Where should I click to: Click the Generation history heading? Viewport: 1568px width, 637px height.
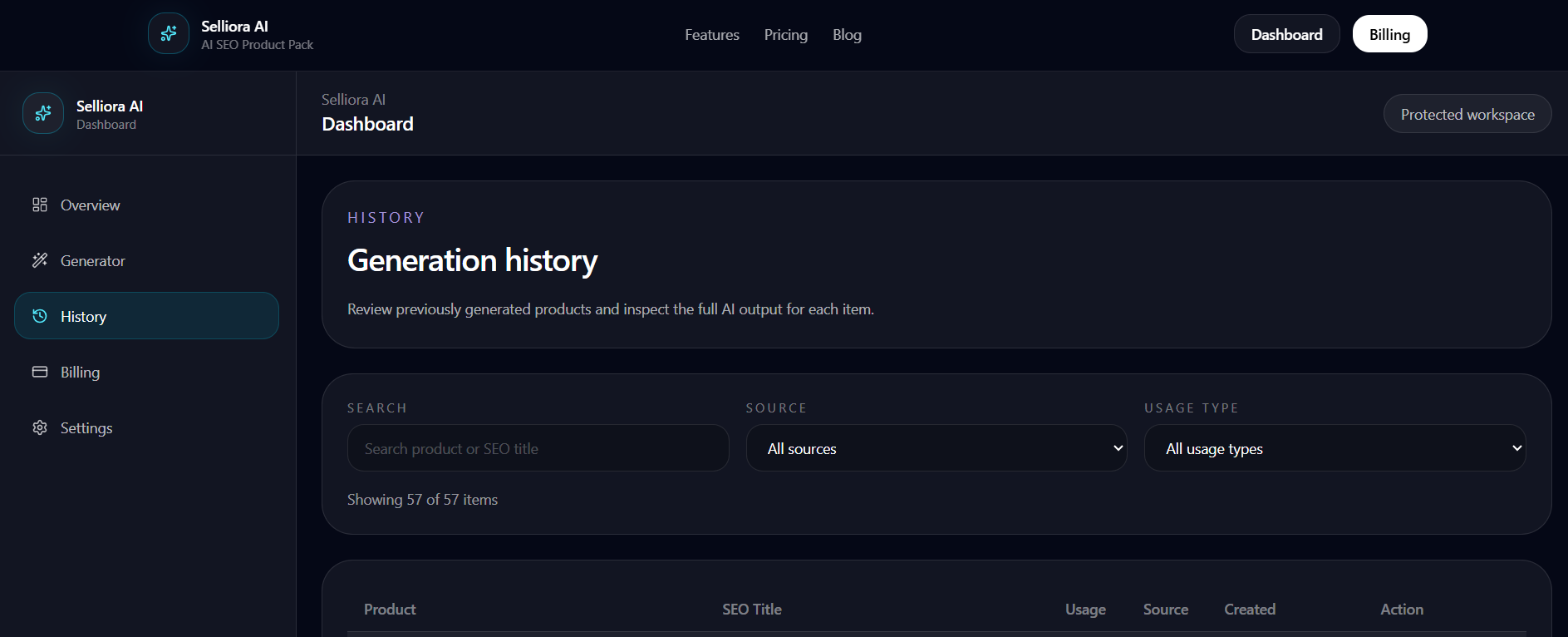[x=472, y=260]
